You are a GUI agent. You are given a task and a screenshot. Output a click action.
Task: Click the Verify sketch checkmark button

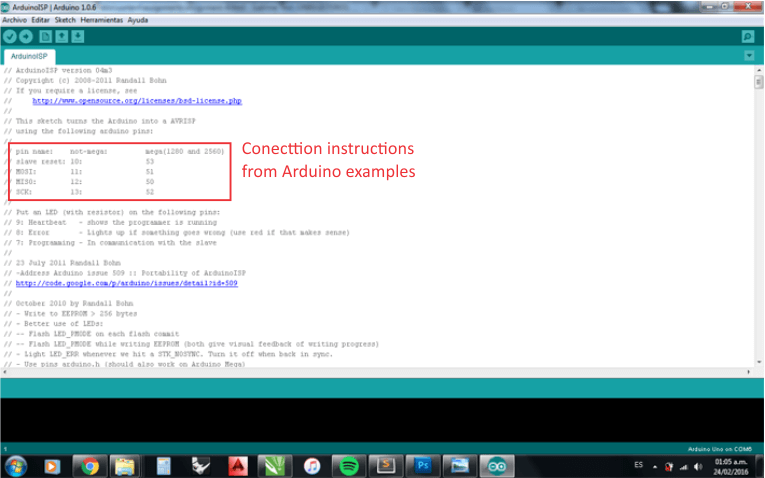(10, 37)
